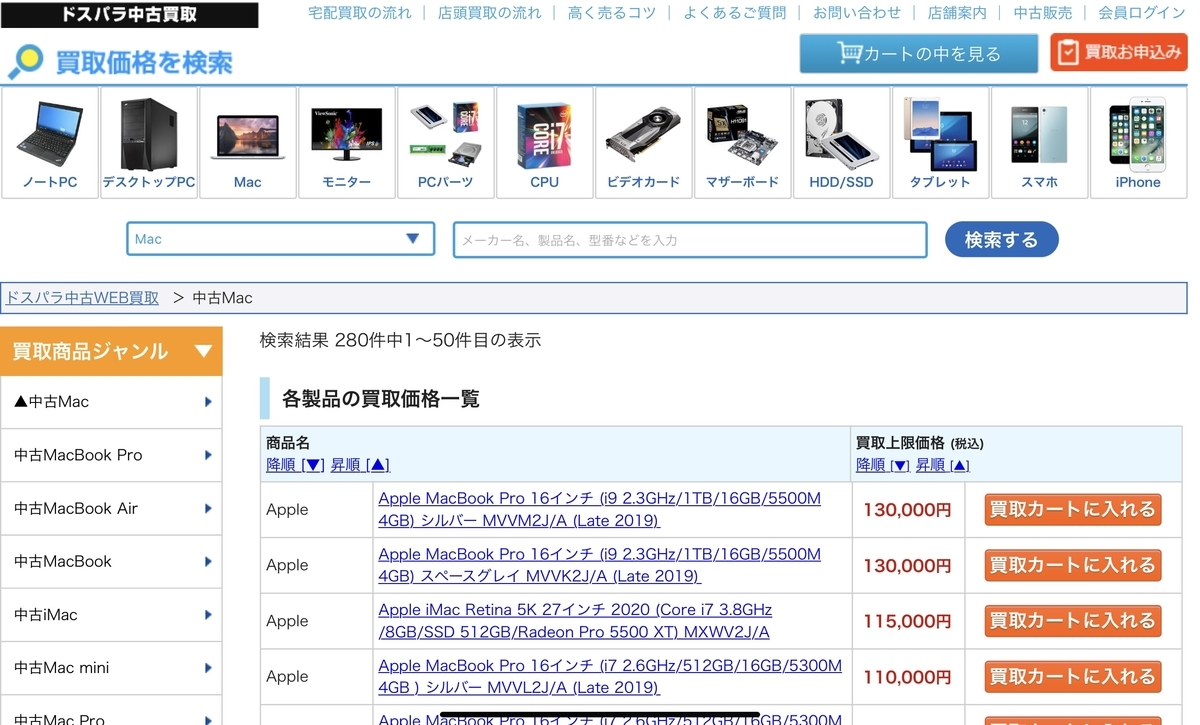This screenshot has width=1200, height=725.
Task: Open the Mac category dropdown
Action: tap(281, 239)
